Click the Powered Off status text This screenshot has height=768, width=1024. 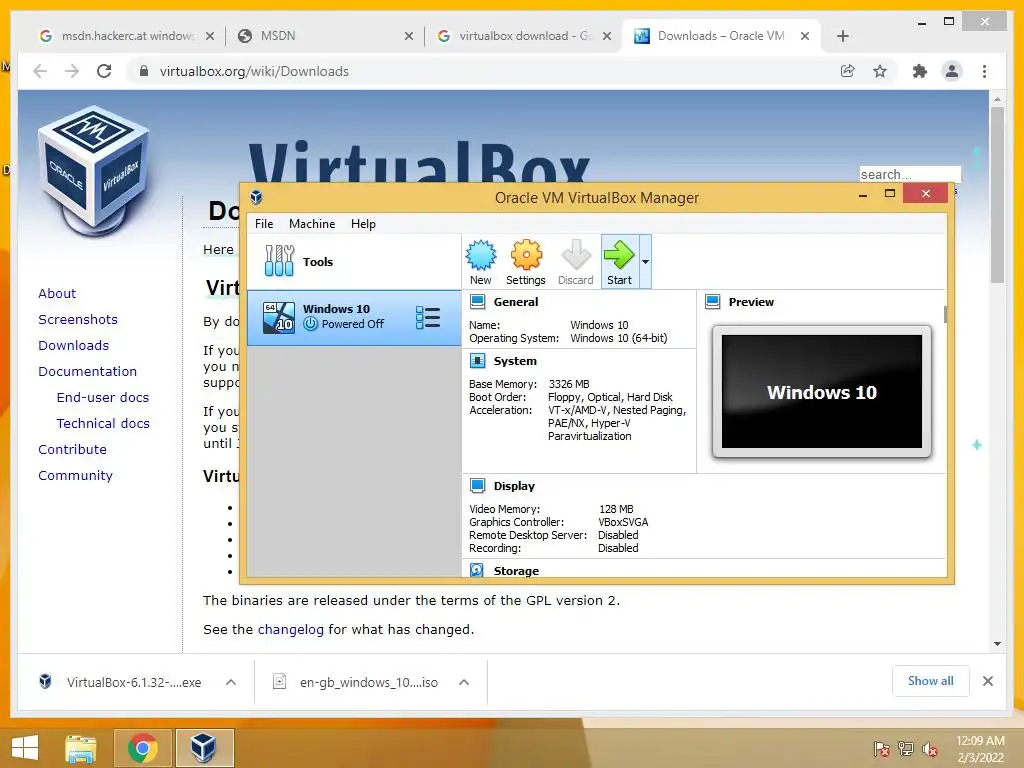353,324
